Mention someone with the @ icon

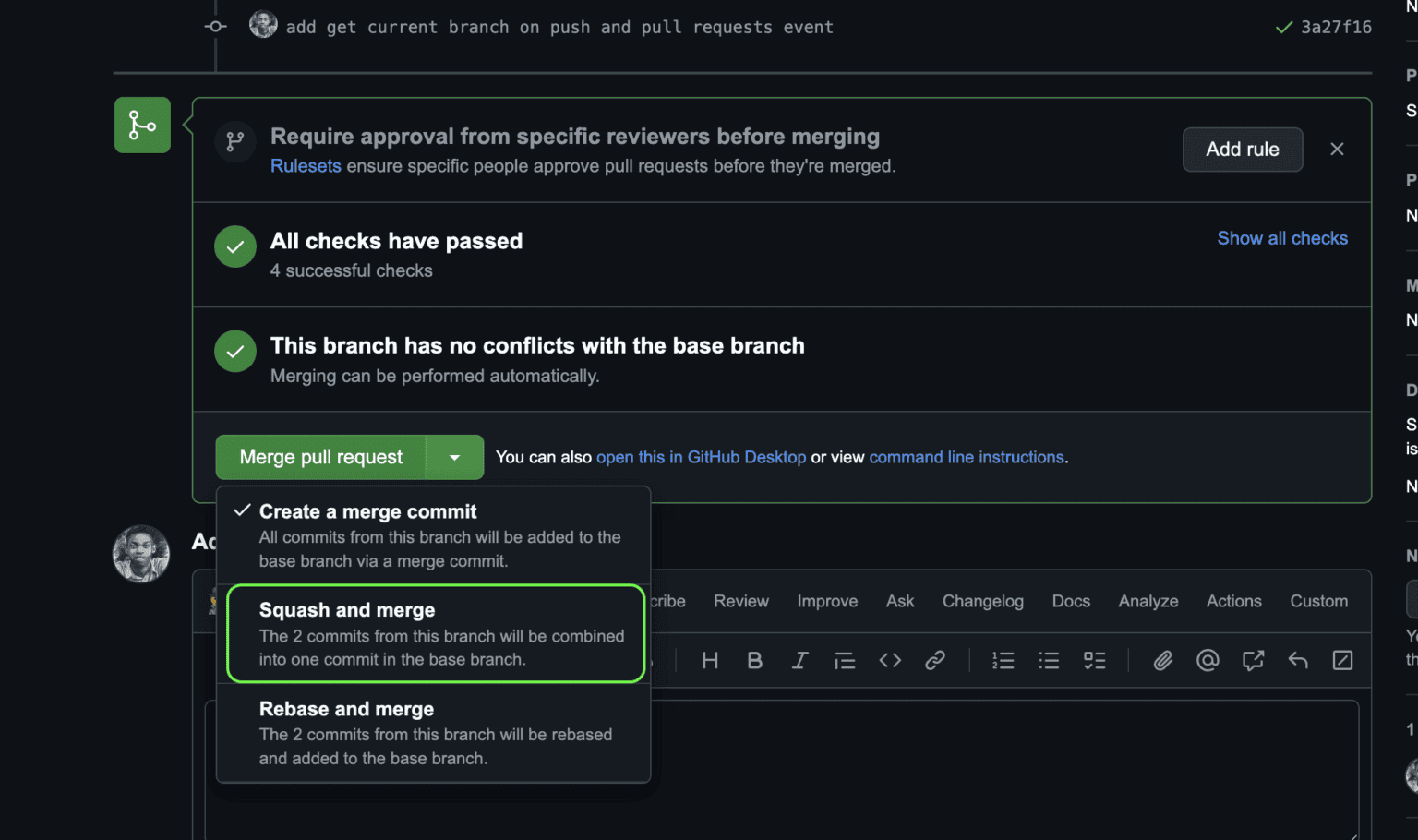tap(1208, 660)
